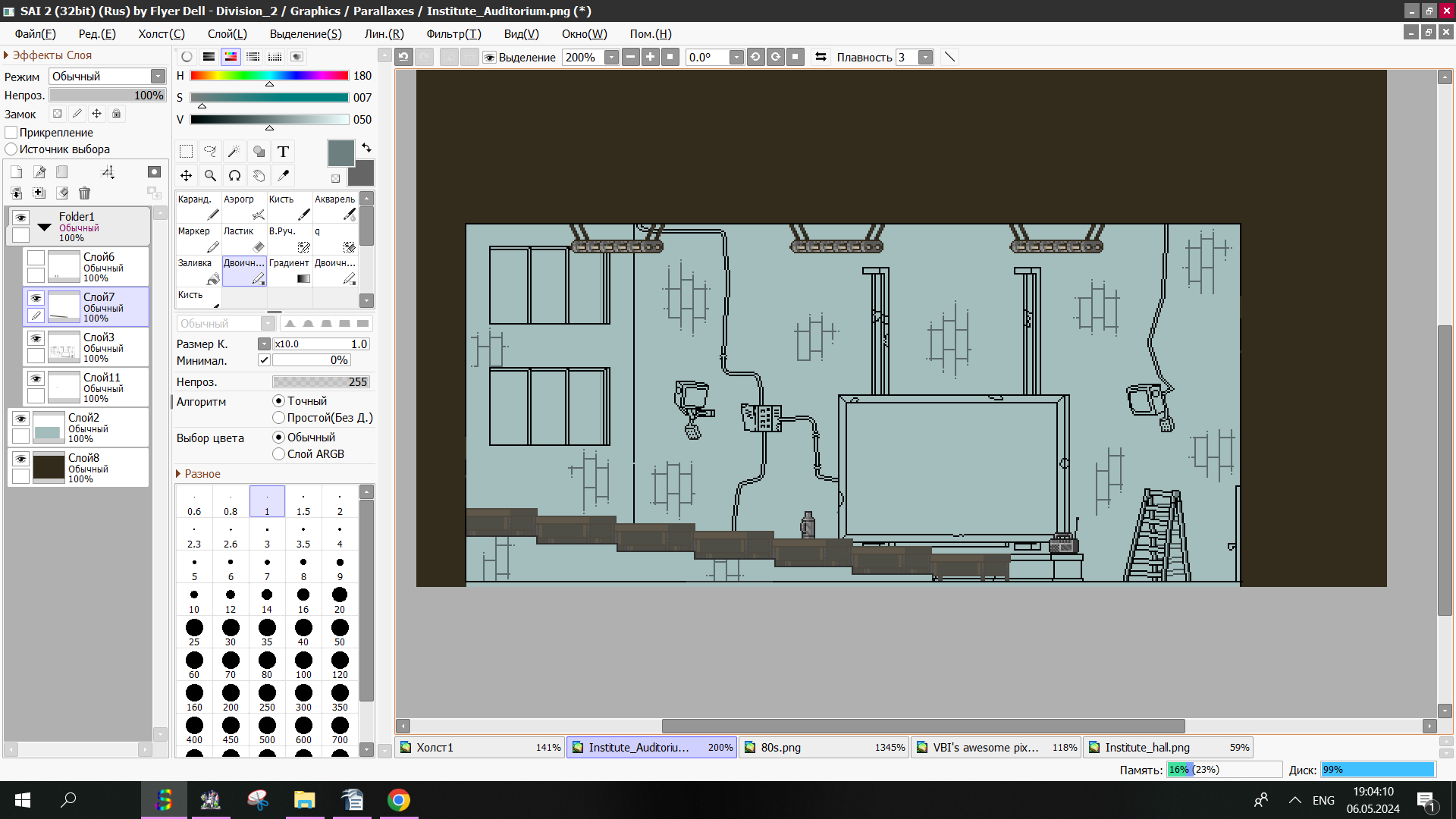Select the Text tool

[x=283, y=151]
